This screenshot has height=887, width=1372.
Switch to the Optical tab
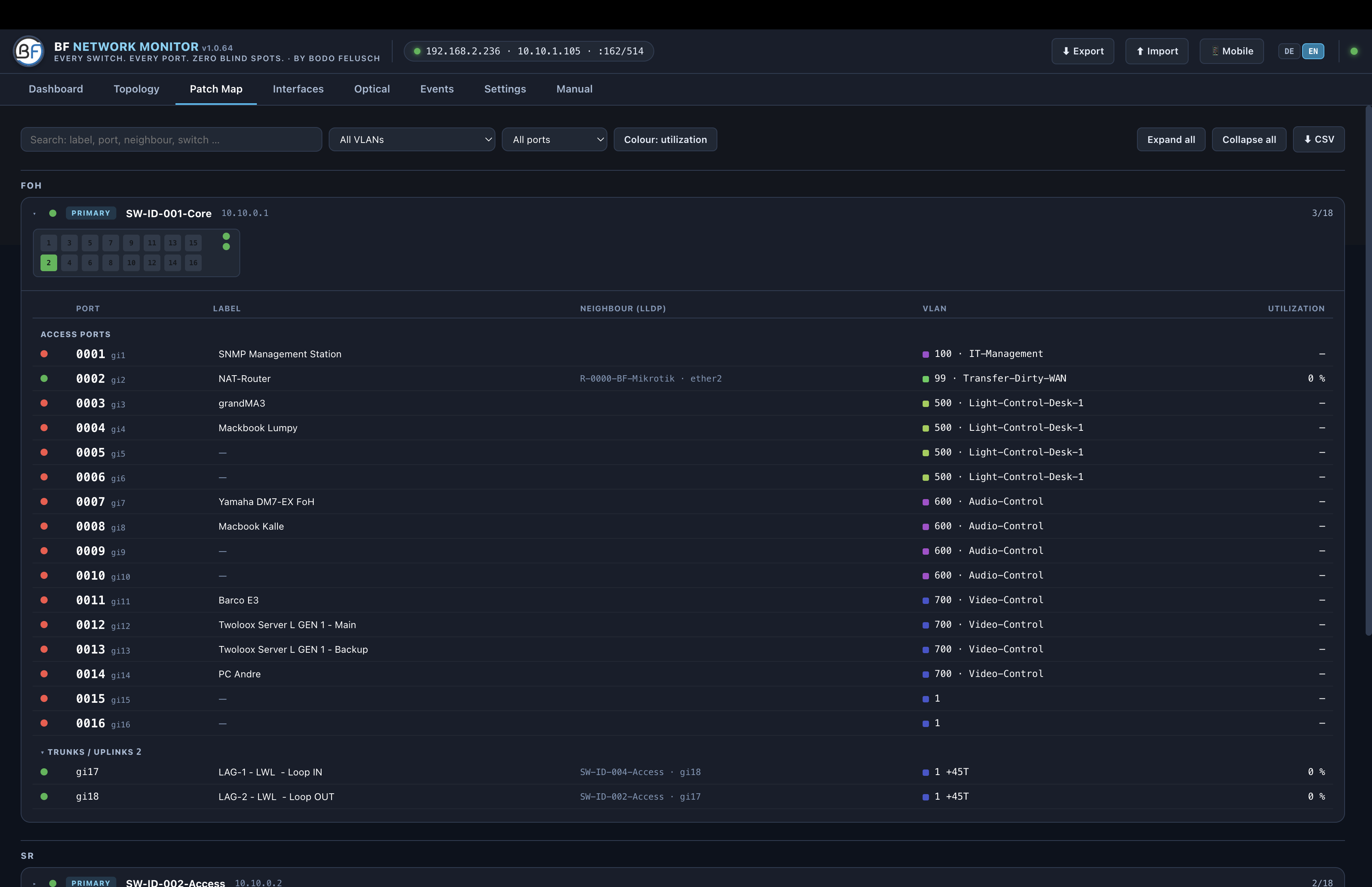[x=372, y=89]
